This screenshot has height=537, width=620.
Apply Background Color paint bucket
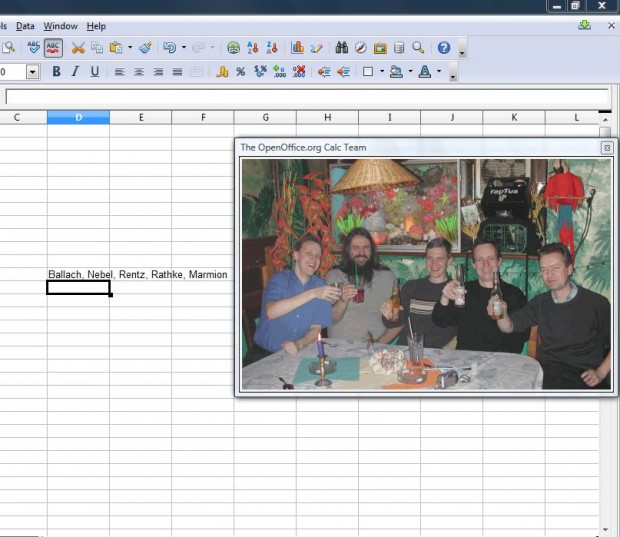396,72
